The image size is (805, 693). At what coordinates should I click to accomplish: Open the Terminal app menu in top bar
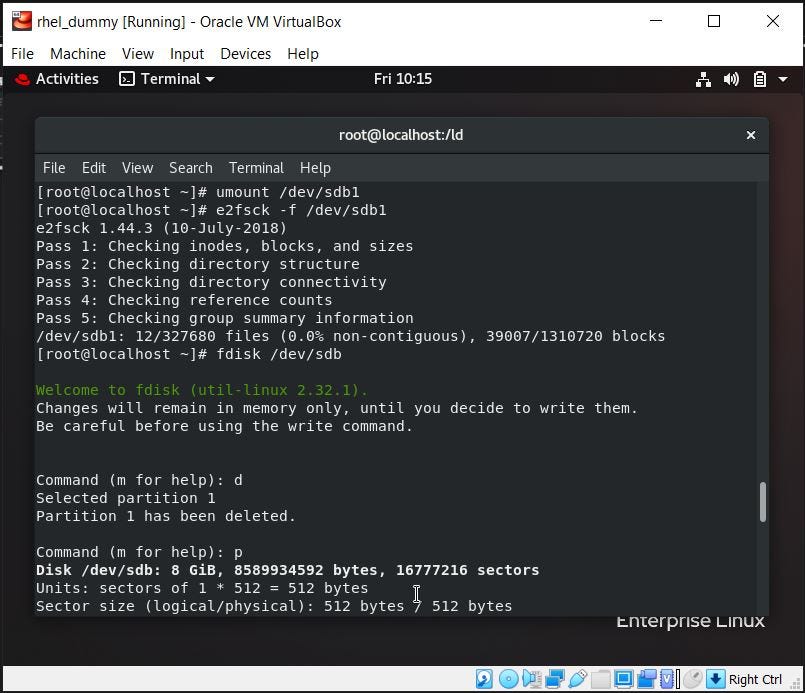(x=167, y=79)
